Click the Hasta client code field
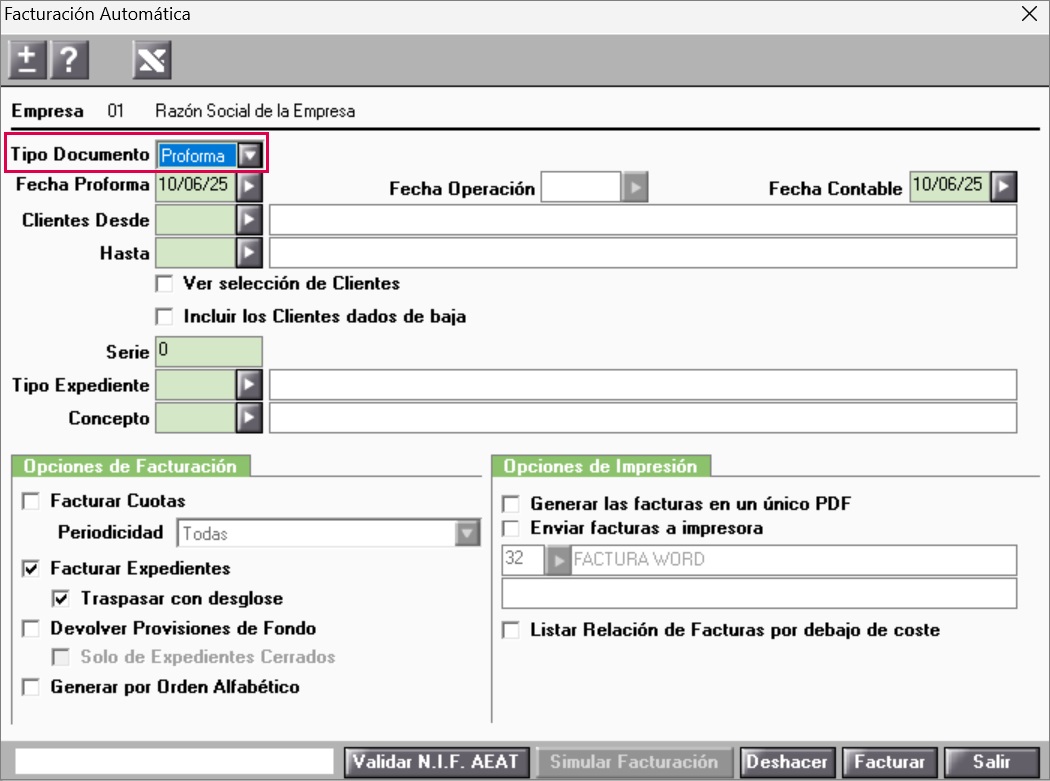Screen dimensions: 1050x781 195,253
